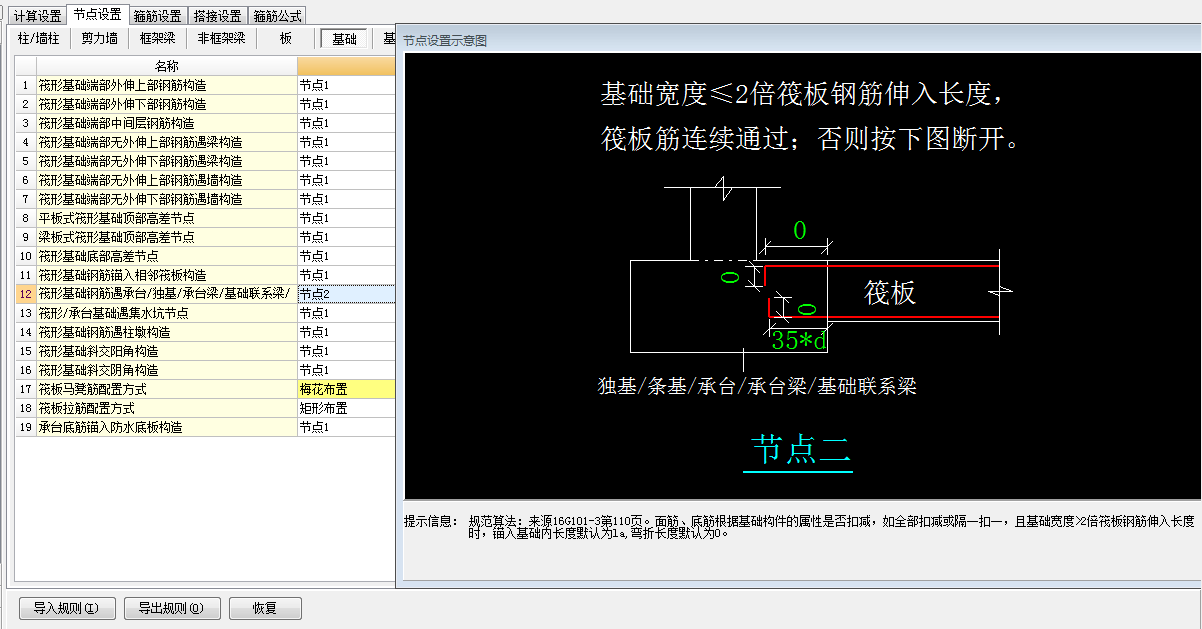Image resolution: width=1202 pixels, height=629 pixels.
Task: Select the 基础 category button
Action: 344,39
